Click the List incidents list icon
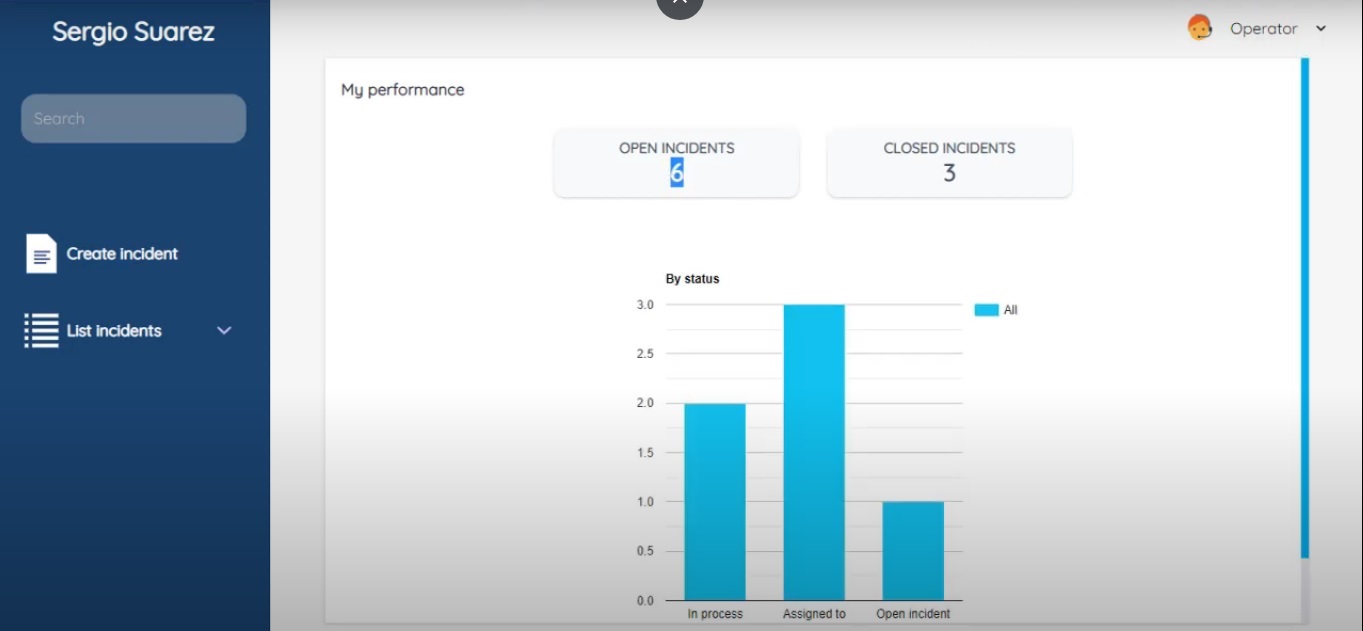This screenshot has height=631, width=1363. click(x=41, y=331)
